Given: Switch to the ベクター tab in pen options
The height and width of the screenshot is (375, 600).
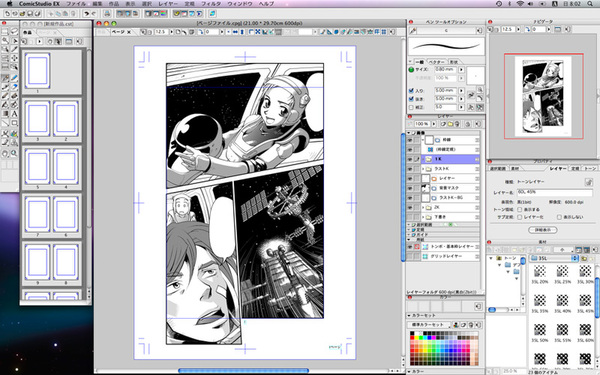Looking at the screenshot, I should (x=436, y=62).
